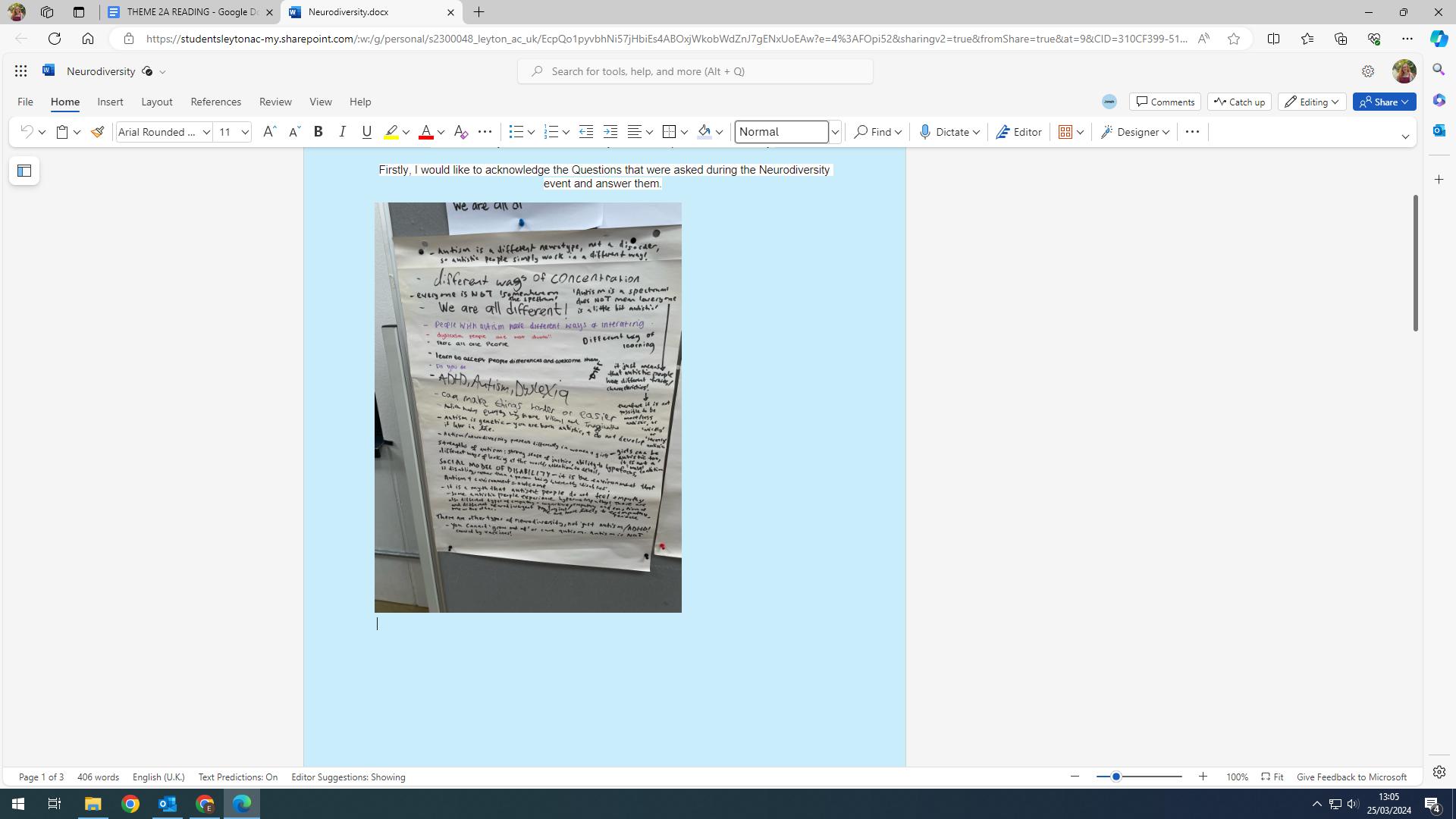Image resolution: width=1456 pixels, height=819 pixels.
Task: Open the Normal styles dropdown
Action: [x=835, y=132]
